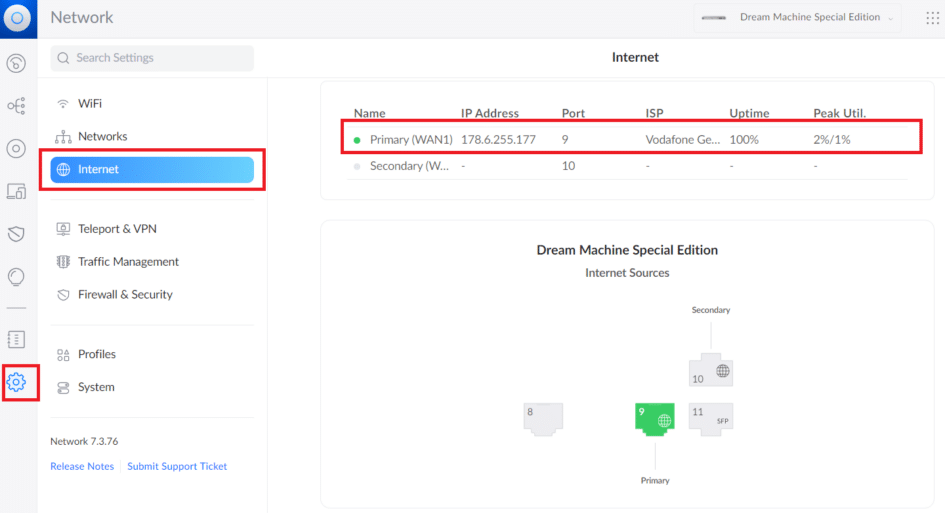Screen dimensions: 945x513
Task: Open Teleport & VPN settings
Action: [x=117, y=229]
